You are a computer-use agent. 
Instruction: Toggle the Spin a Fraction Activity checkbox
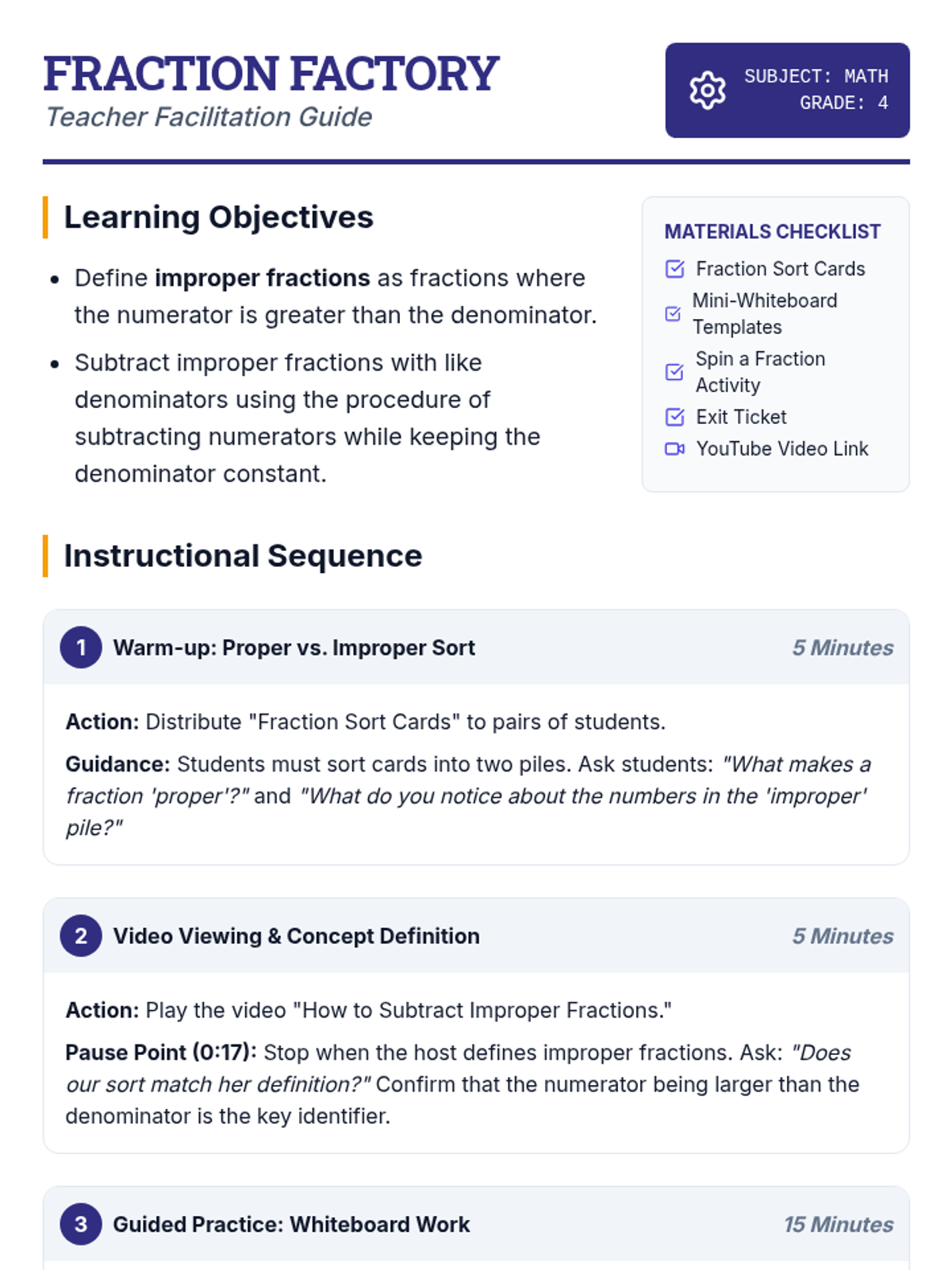(x=674, y=372)
